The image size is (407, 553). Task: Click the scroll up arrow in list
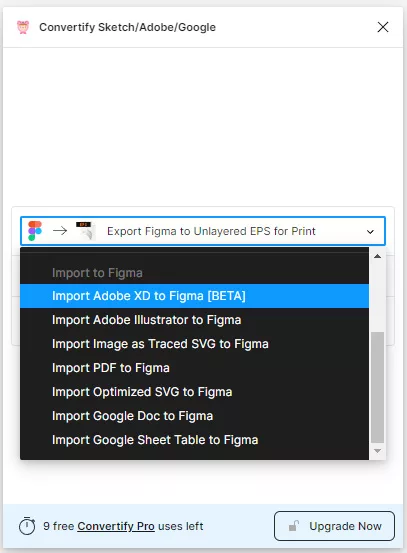(377, 256)
